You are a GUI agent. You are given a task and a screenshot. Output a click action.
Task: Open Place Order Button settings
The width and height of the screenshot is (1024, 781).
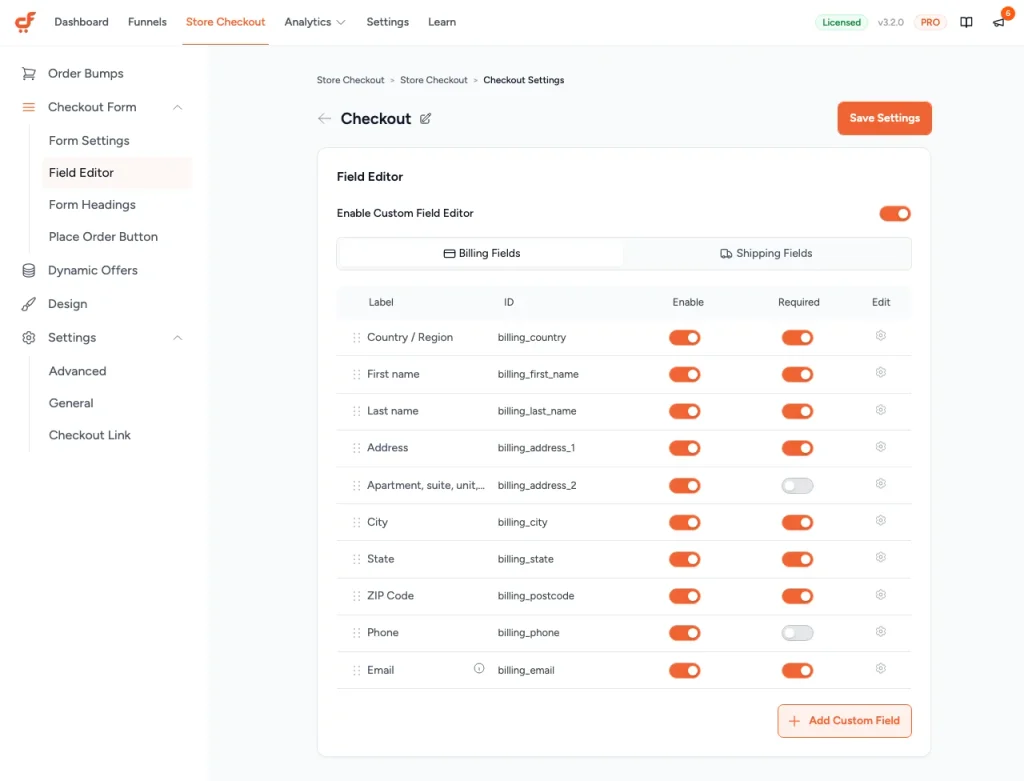tap(103, 236)
